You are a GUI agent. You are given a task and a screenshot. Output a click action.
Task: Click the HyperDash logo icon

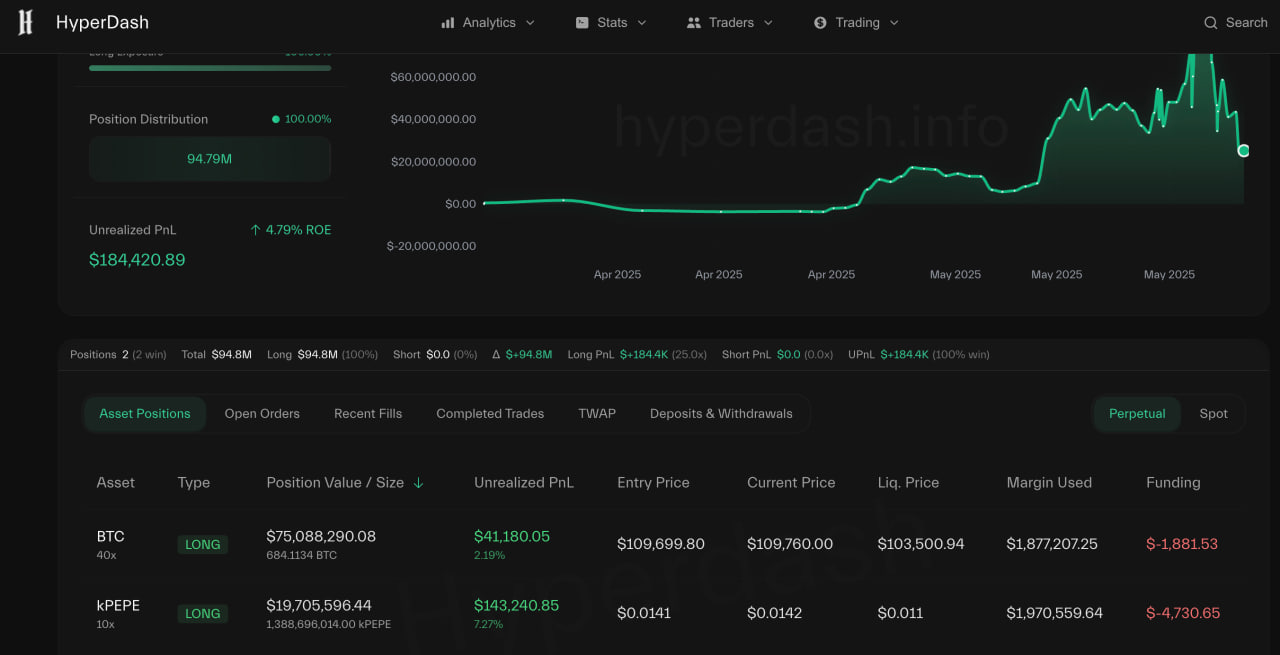[25, 22]
